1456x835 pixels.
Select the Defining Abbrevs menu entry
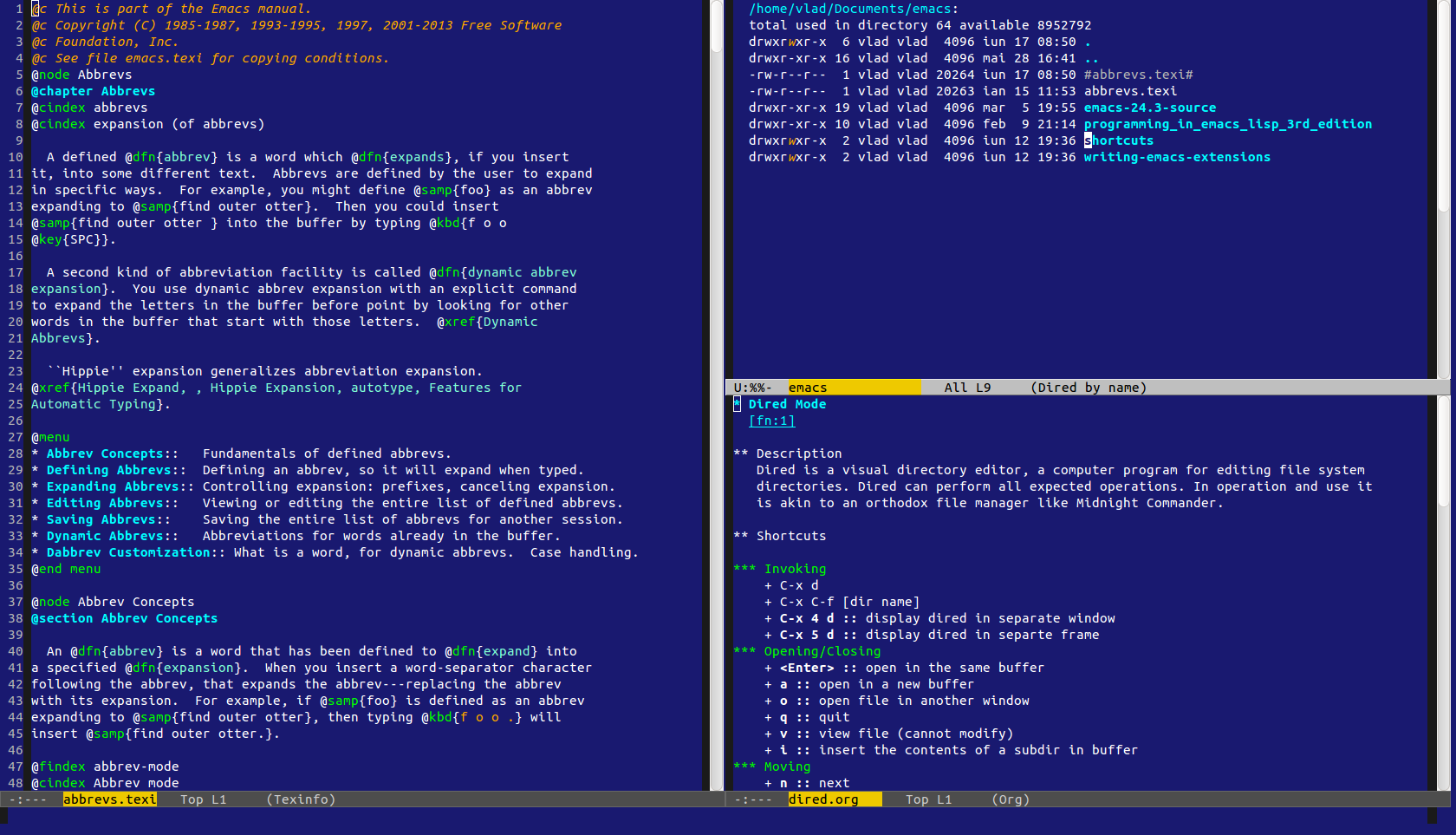[109, 470]
